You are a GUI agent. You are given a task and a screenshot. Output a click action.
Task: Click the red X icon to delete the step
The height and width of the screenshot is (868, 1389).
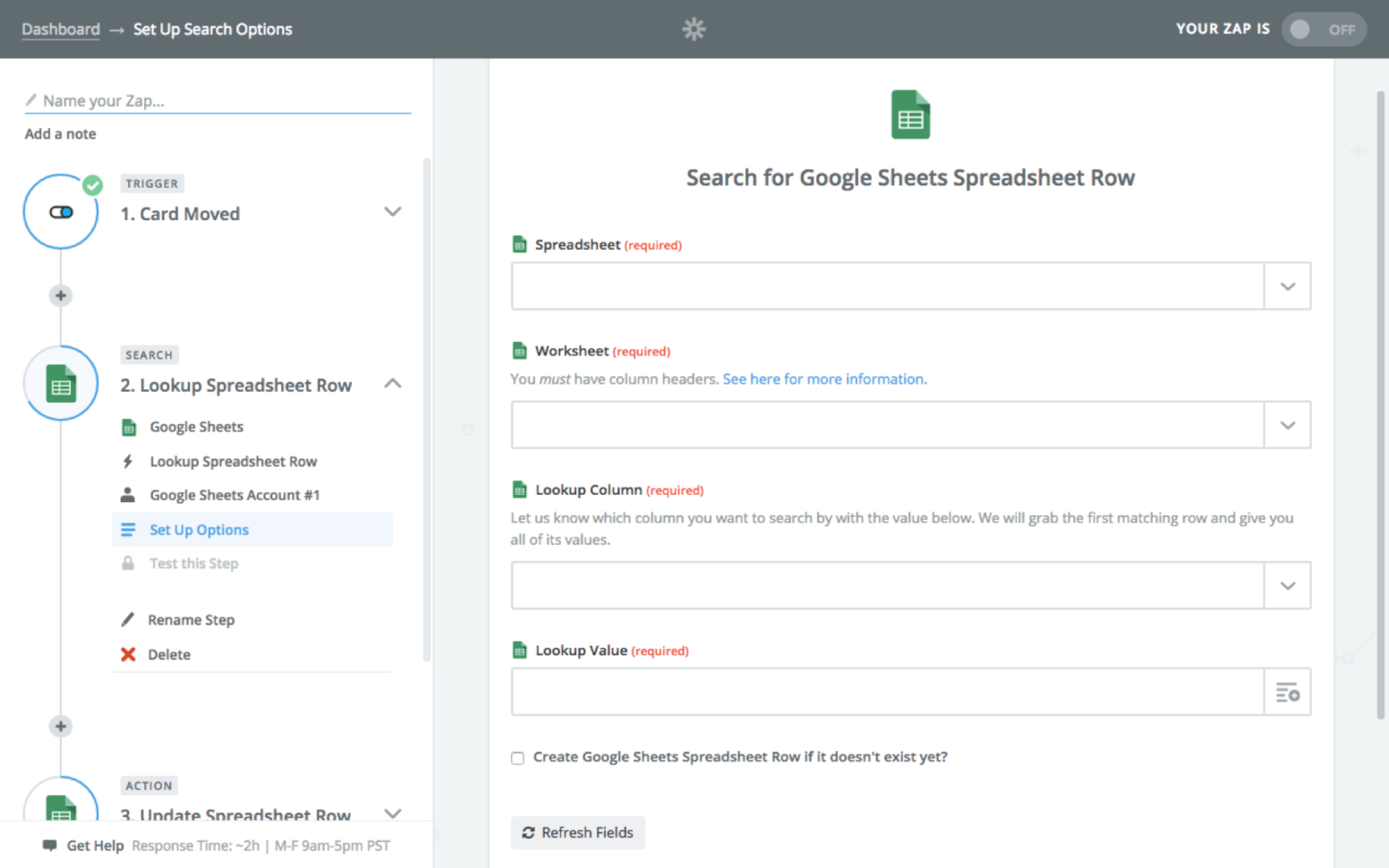click(x=130, y=654)
